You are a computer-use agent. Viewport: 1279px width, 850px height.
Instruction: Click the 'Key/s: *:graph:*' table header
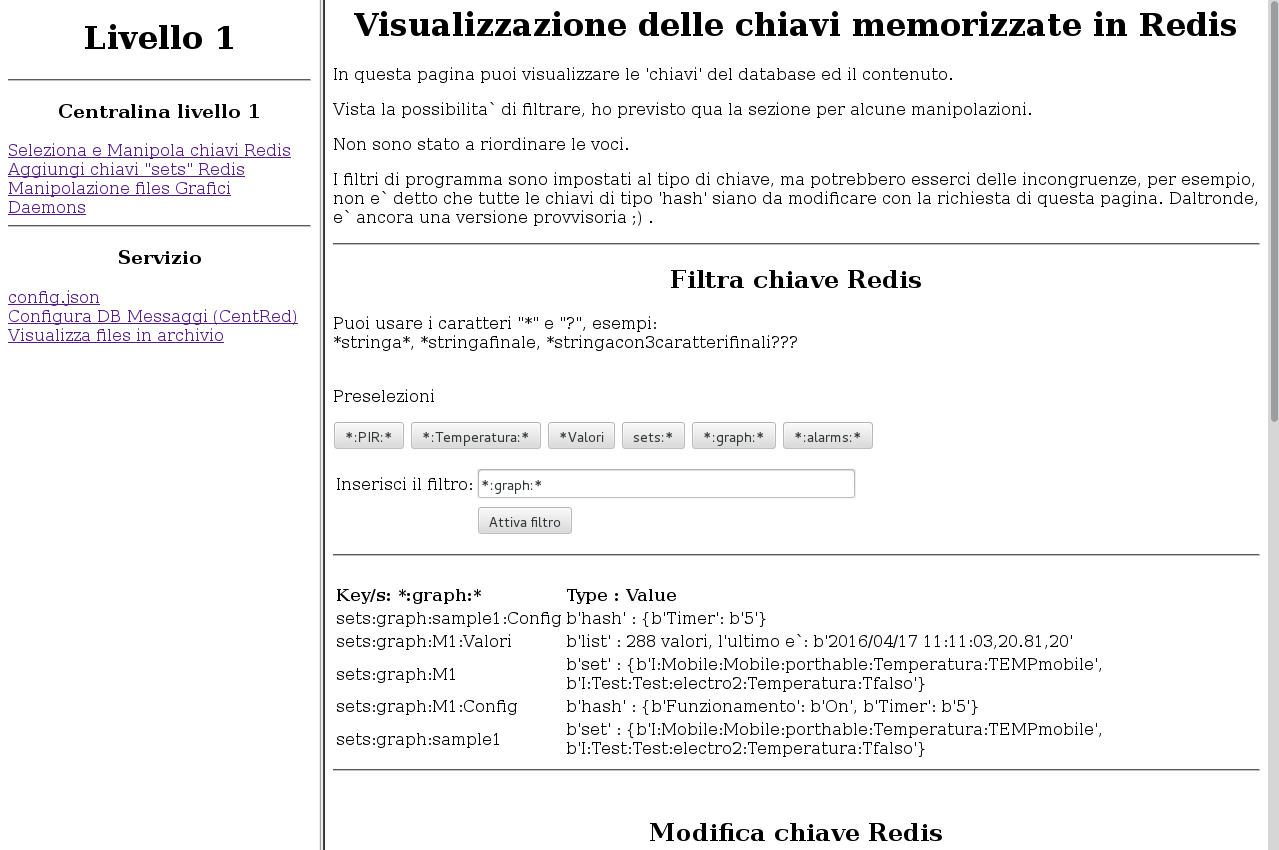point(409,596)
